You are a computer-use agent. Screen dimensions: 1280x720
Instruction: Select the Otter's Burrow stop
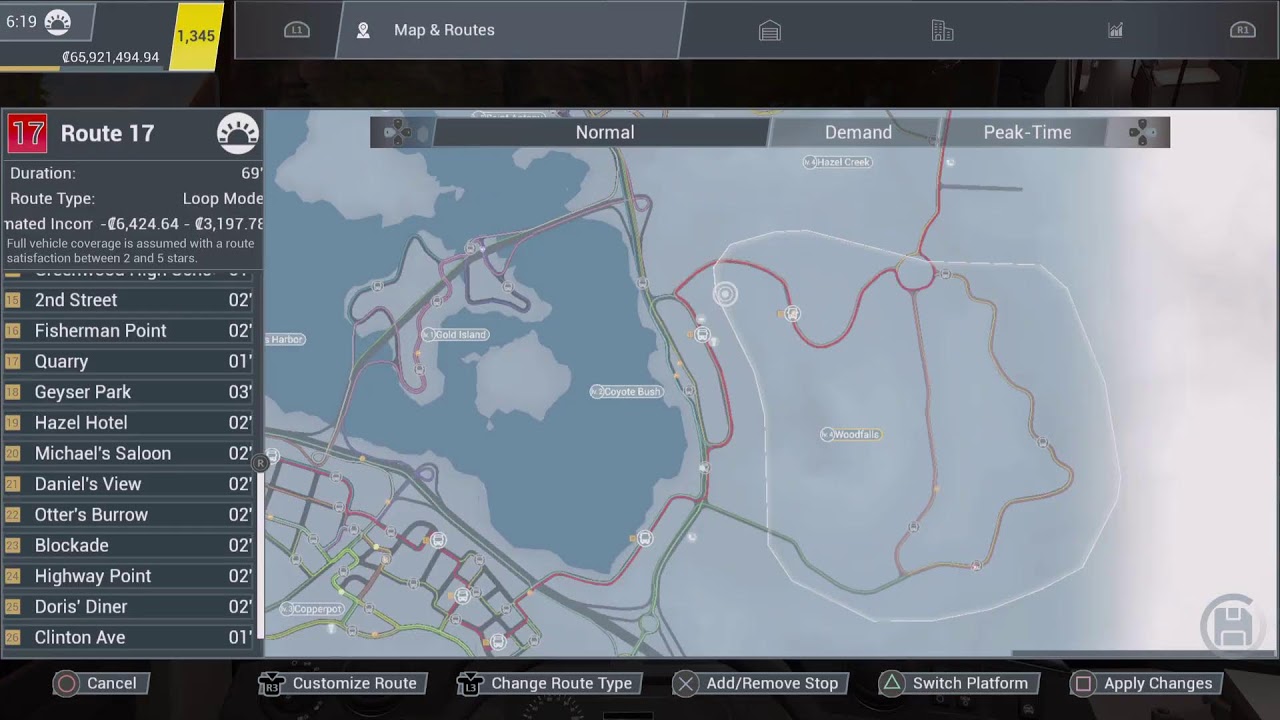[129, 515]
